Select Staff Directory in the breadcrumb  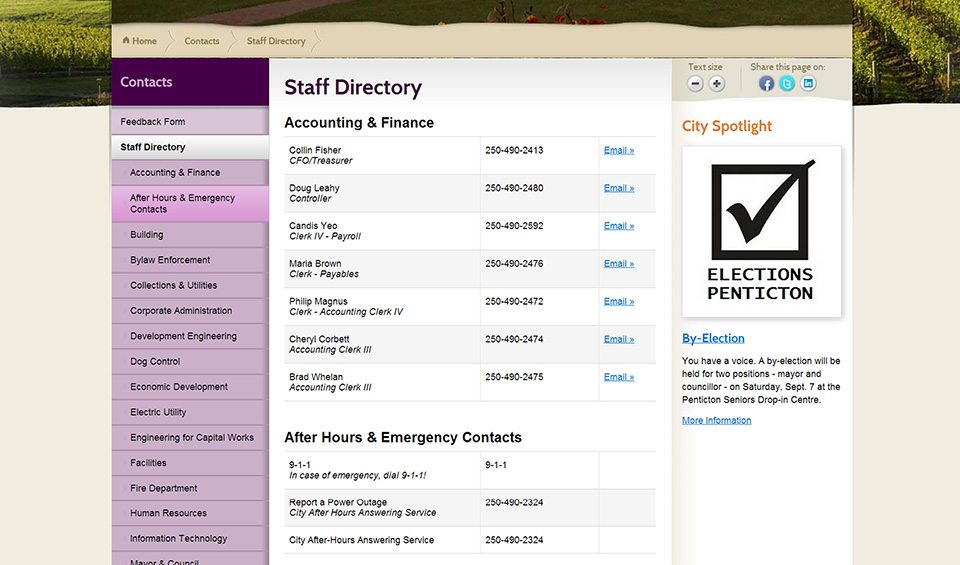276,41
